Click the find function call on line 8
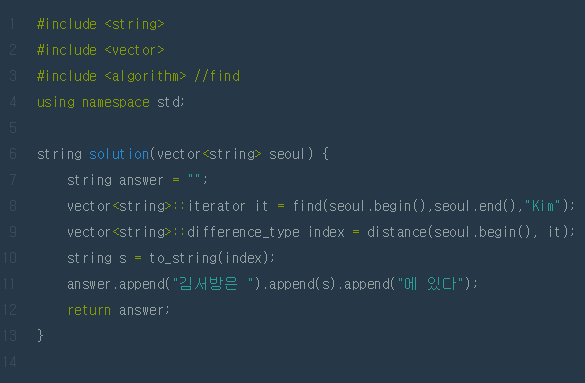This screenshot has height=383, width=585. [x=307, y=206]
